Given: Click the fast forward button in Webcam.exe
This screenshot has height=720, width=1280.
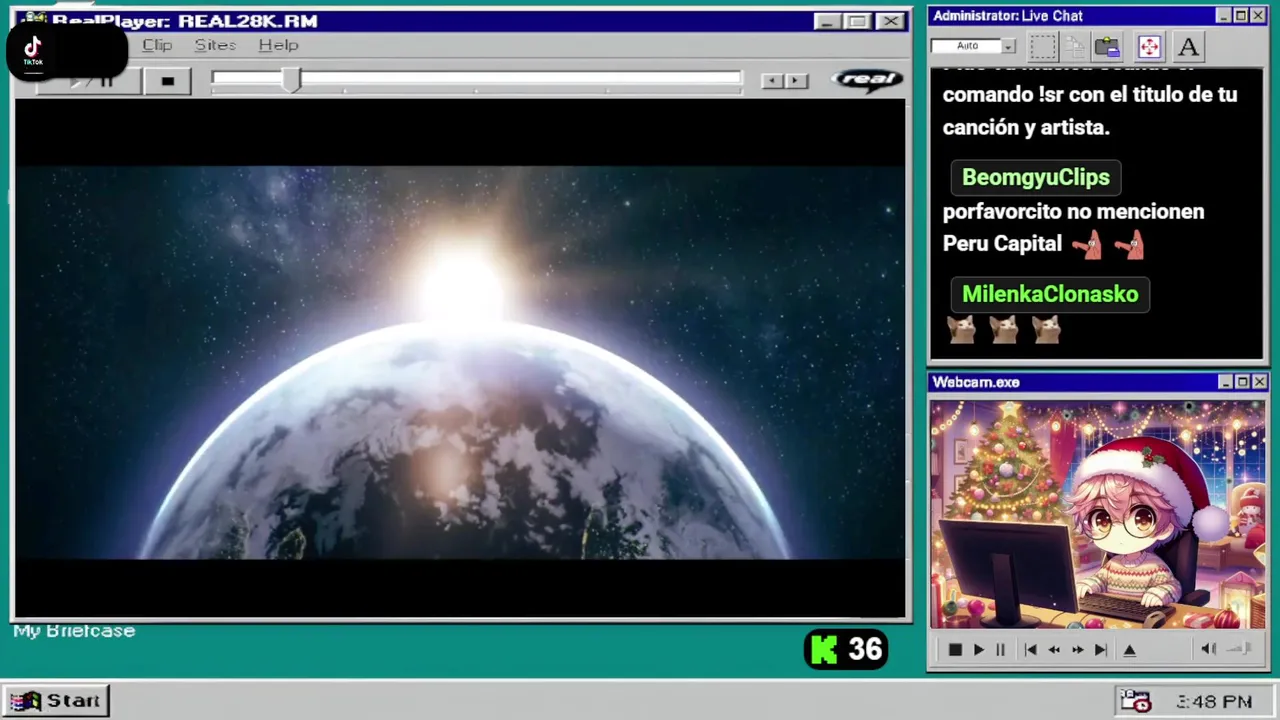Looking at the screenshot, I should pyautogui.click(x=1077, y=650).
